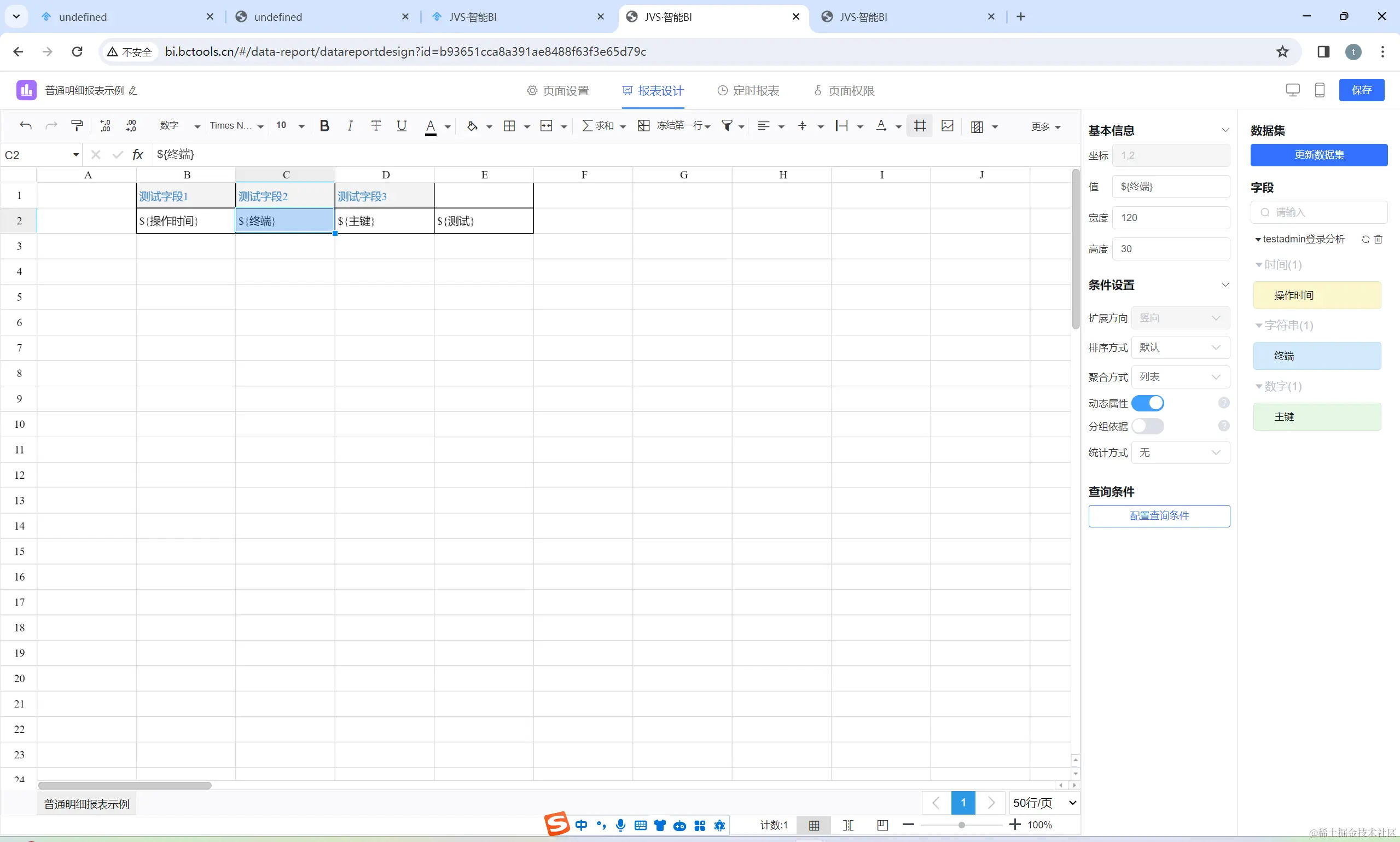The height and width of the screenshot is (842, 1400).
Task: Apply strikethrough formatting
Action: [x=375, y=126]
